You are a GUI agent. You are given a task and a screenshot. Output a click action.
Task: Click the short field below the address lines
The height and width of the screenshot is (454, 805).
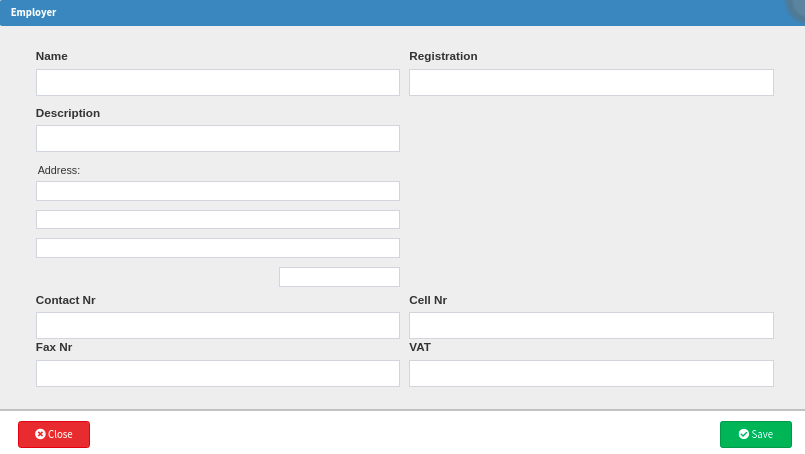pos(339,277)
